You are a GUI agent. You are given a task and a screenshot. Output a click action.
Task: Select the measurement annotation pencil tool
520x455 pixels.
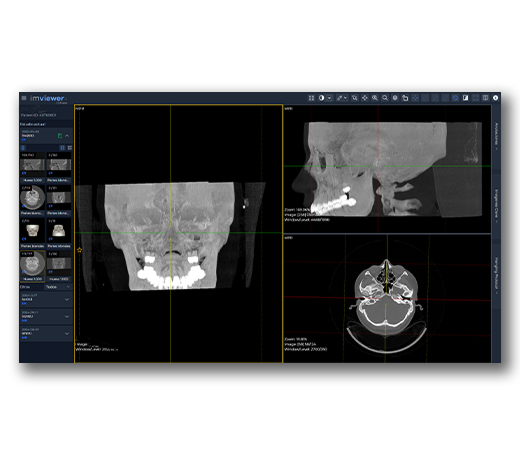pyautogui.click(x=339, y=98)
